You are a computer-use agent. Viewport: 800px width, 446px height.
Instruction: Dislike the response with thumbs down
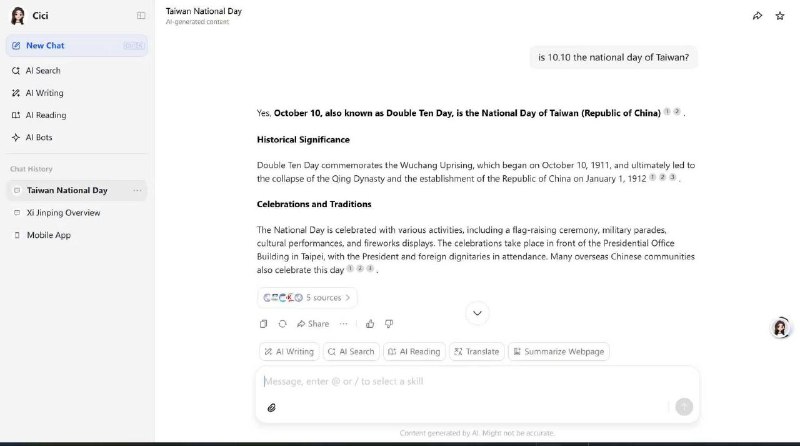389,324
